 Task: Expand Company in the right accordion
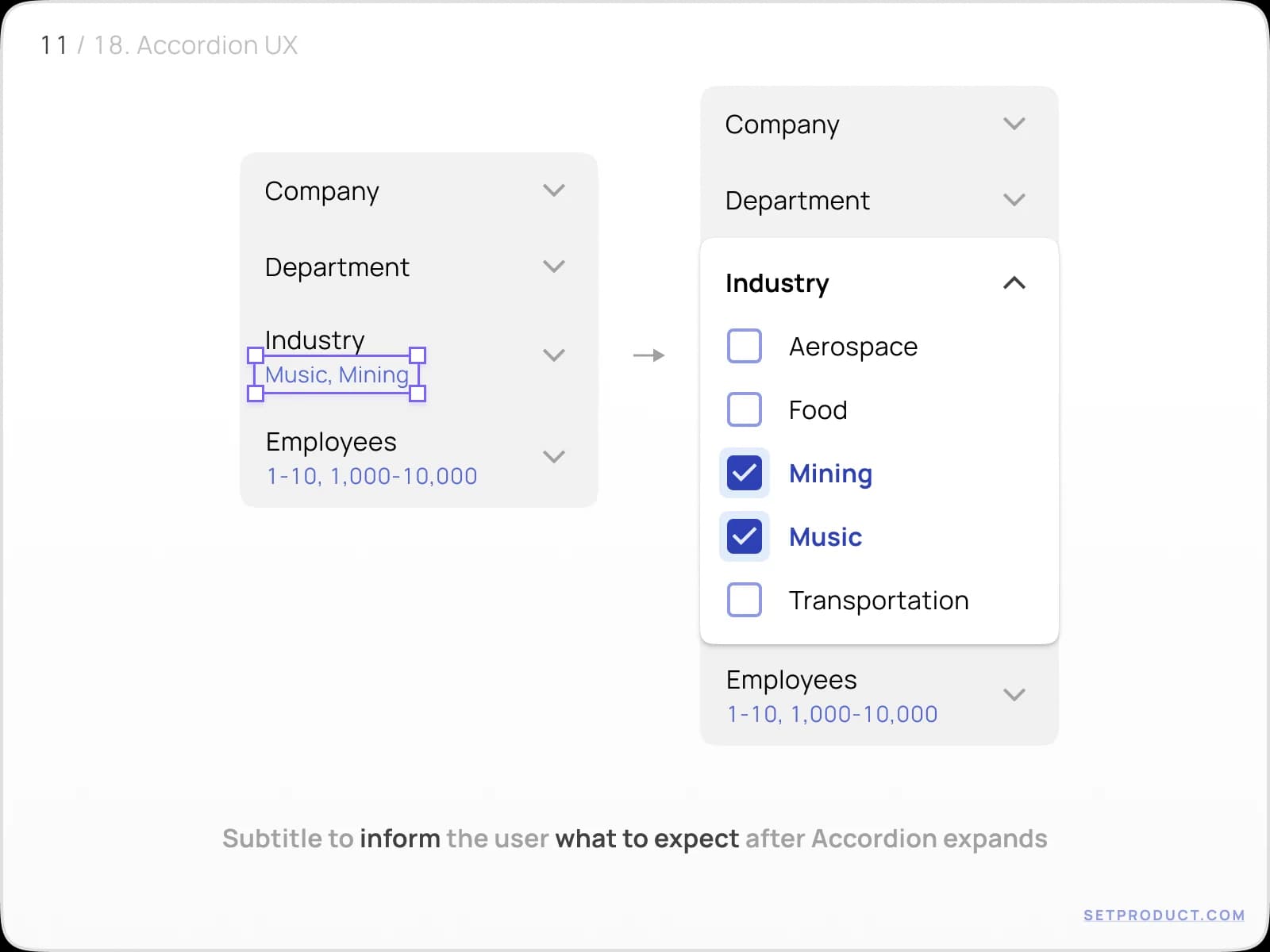pos(1014,123)
